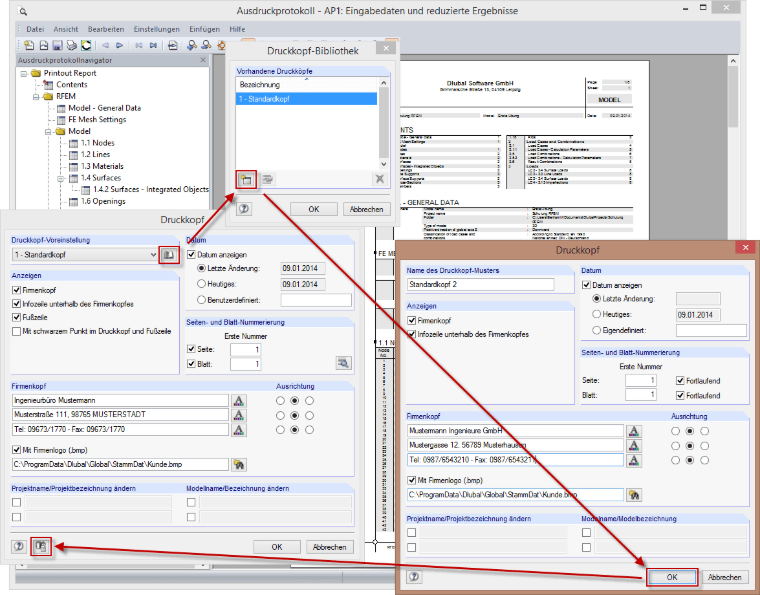Toggle Mit Firmenlogo checkbox in new Druckkopf dialog
This screenshot has width=760, height=595.
point(412,480)
